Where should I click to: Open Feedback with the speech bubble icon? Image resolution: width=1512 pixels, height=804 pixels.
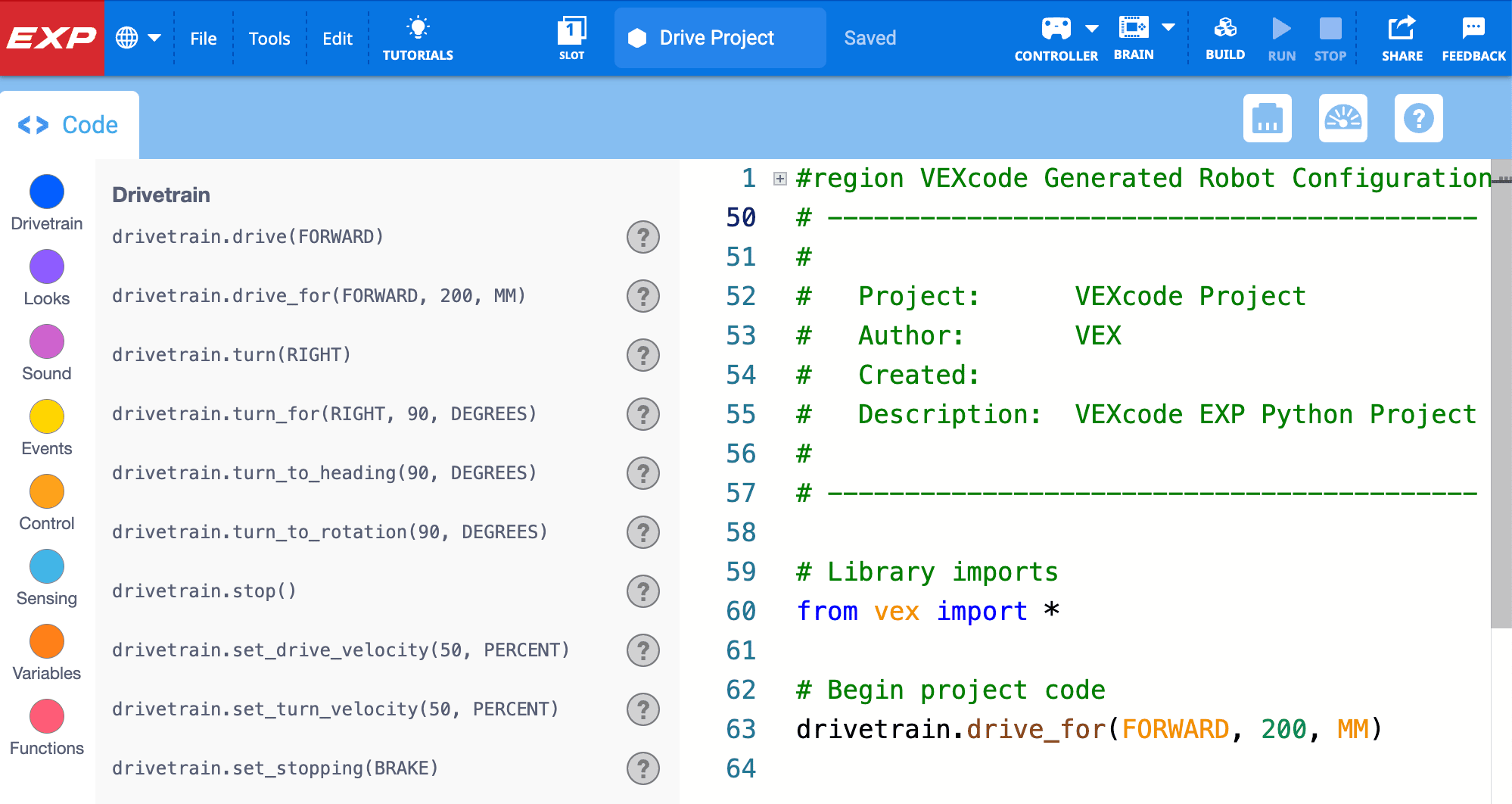[1473, 29]
